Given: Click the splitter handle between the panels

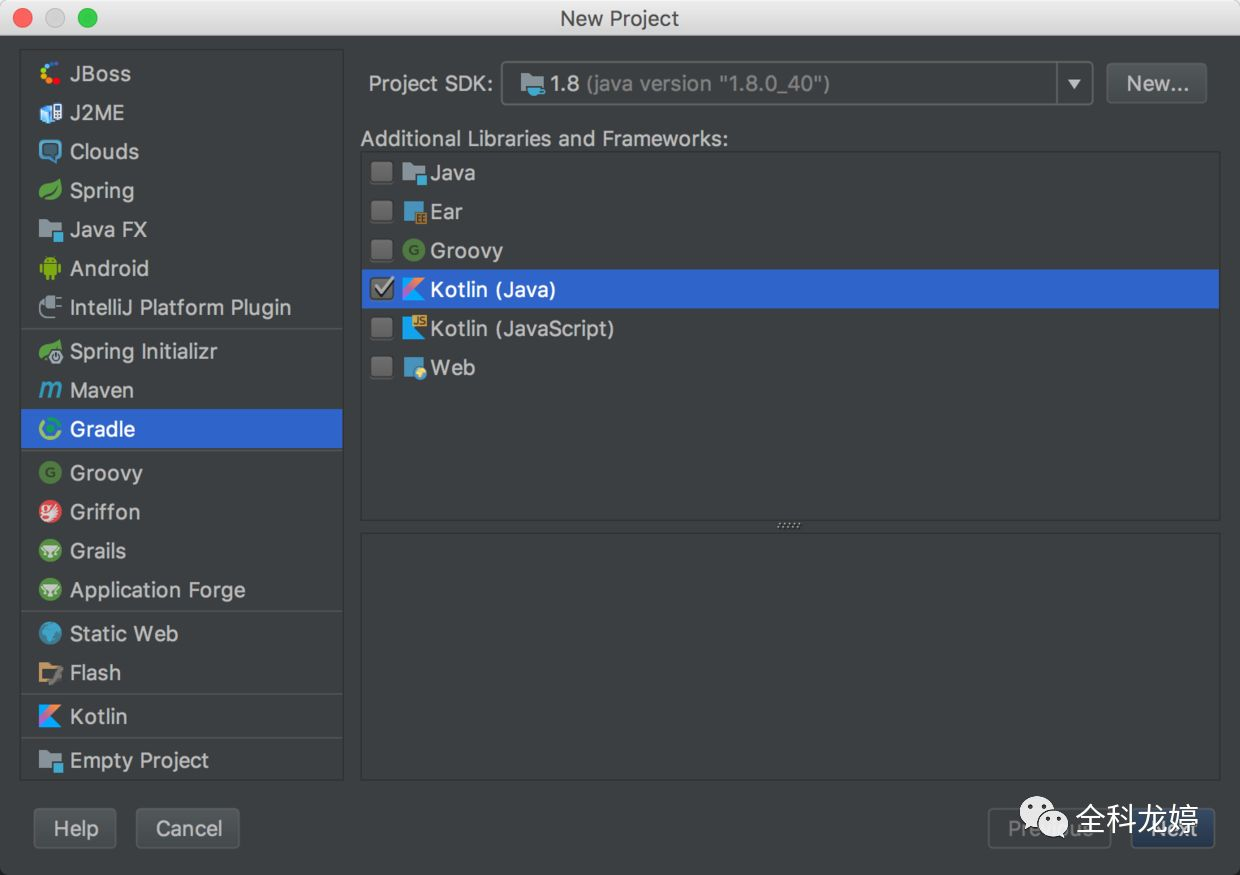Looking at the screenshot, I should coord(789,525).
